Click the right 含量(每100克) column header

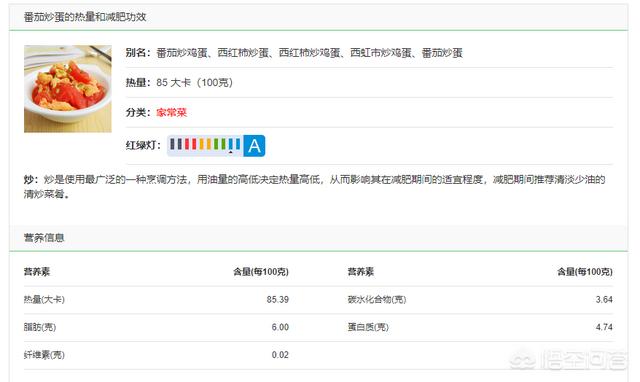(585, 272)
